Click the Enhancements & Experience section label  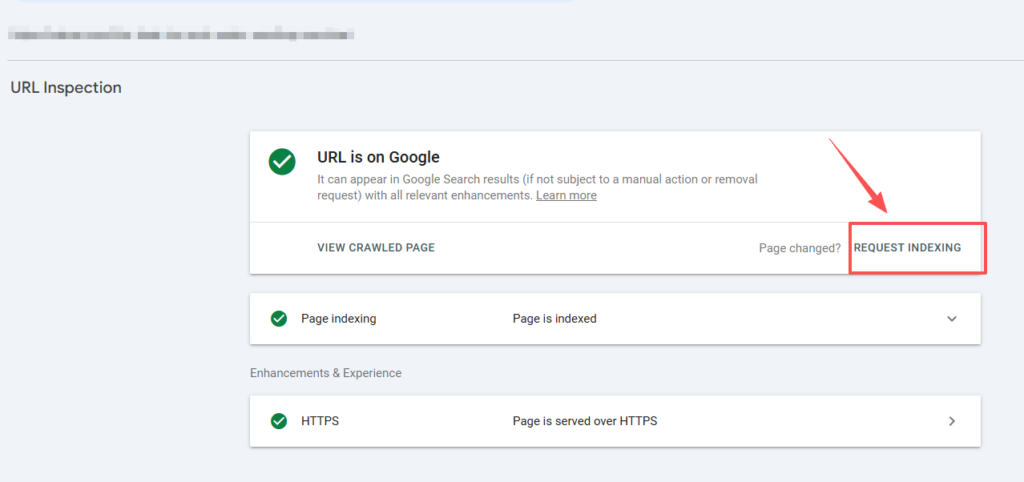tap(325, 373)
